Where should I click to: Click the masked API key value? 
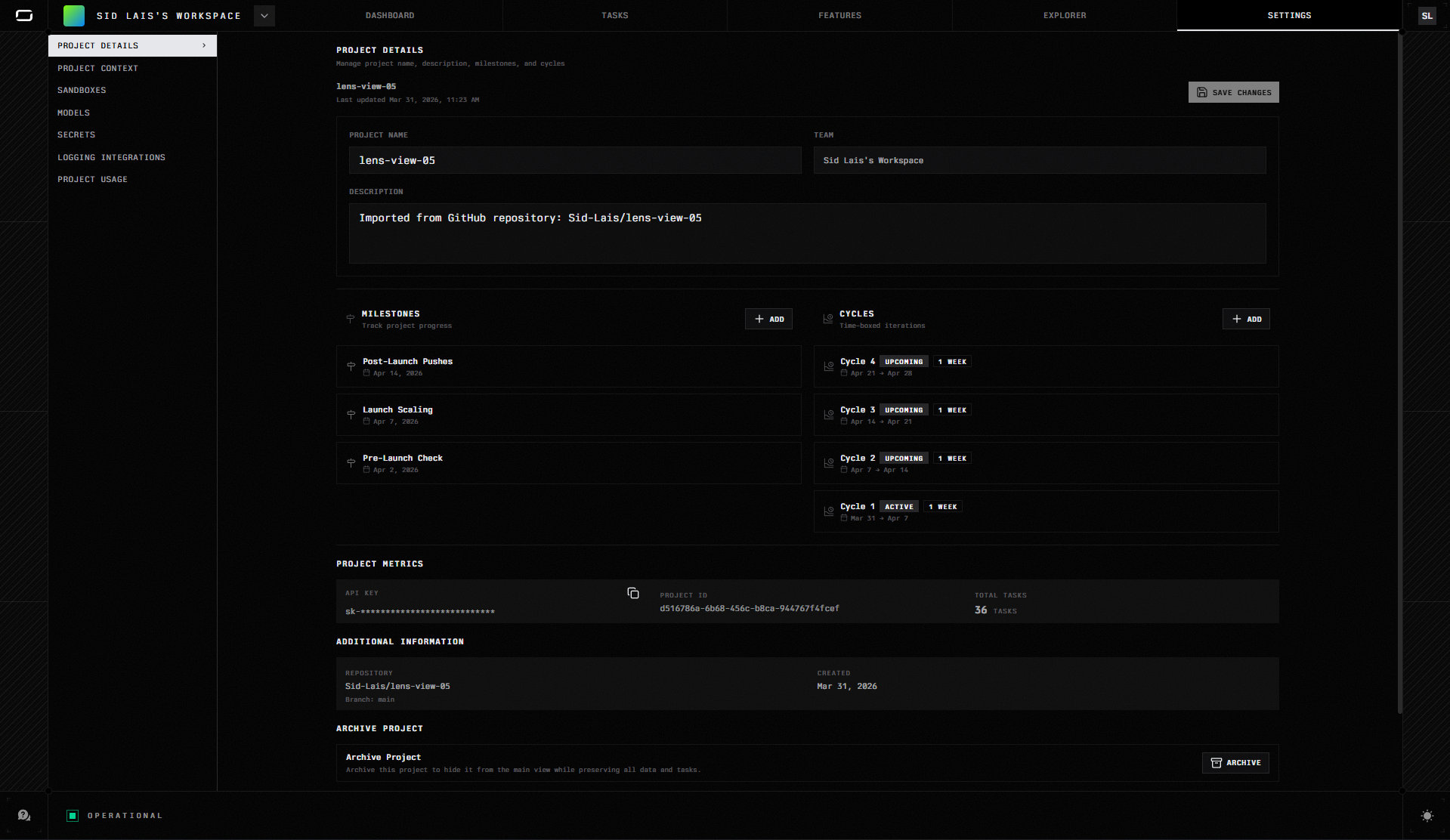pos(420,611)
